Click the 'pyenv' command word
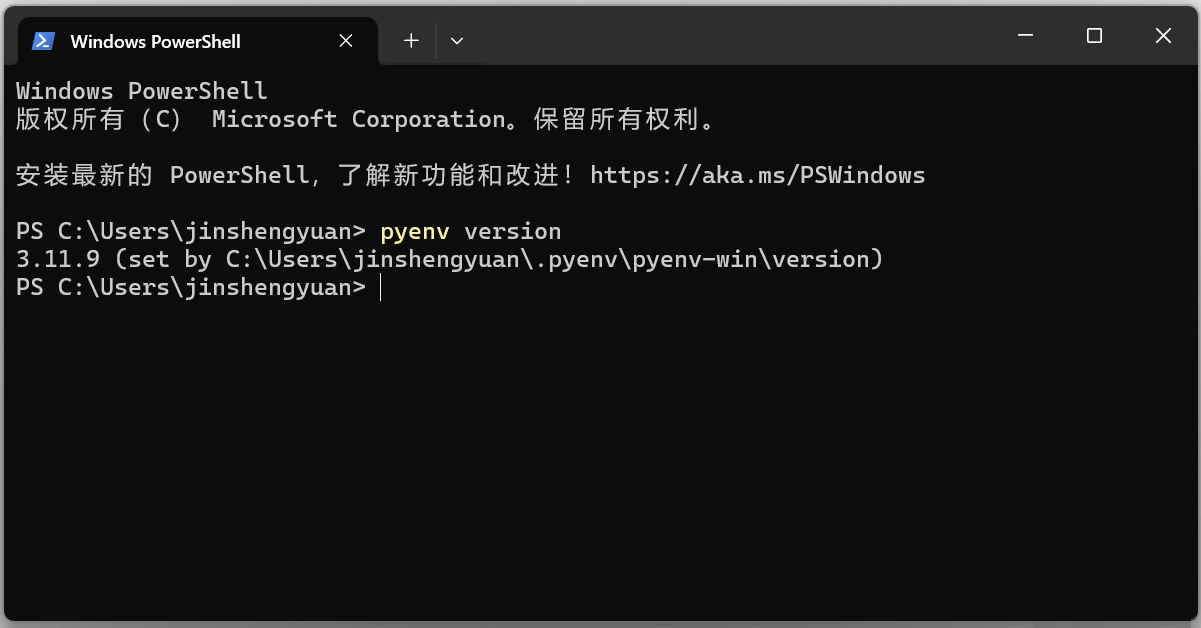The width and height of the screenshot is (1201, 628). pyautogui.click(x=415, y=232)
